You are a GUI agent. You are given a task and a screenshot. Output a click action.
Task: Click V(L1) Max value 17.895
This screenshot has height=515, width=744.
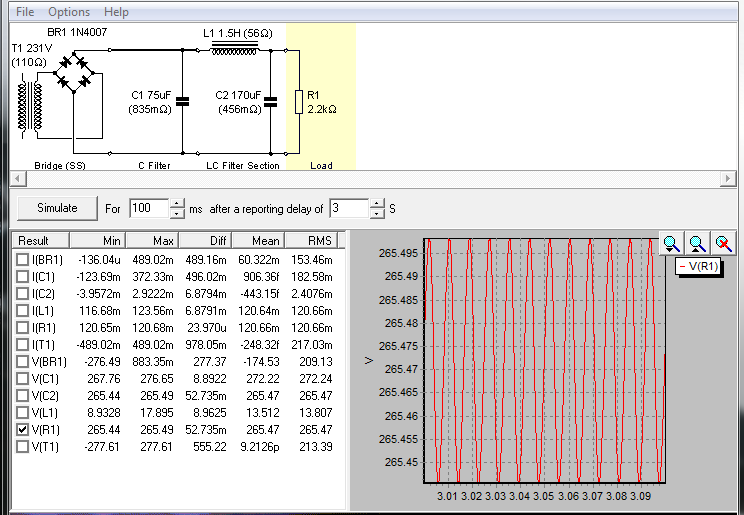(157, 413)
